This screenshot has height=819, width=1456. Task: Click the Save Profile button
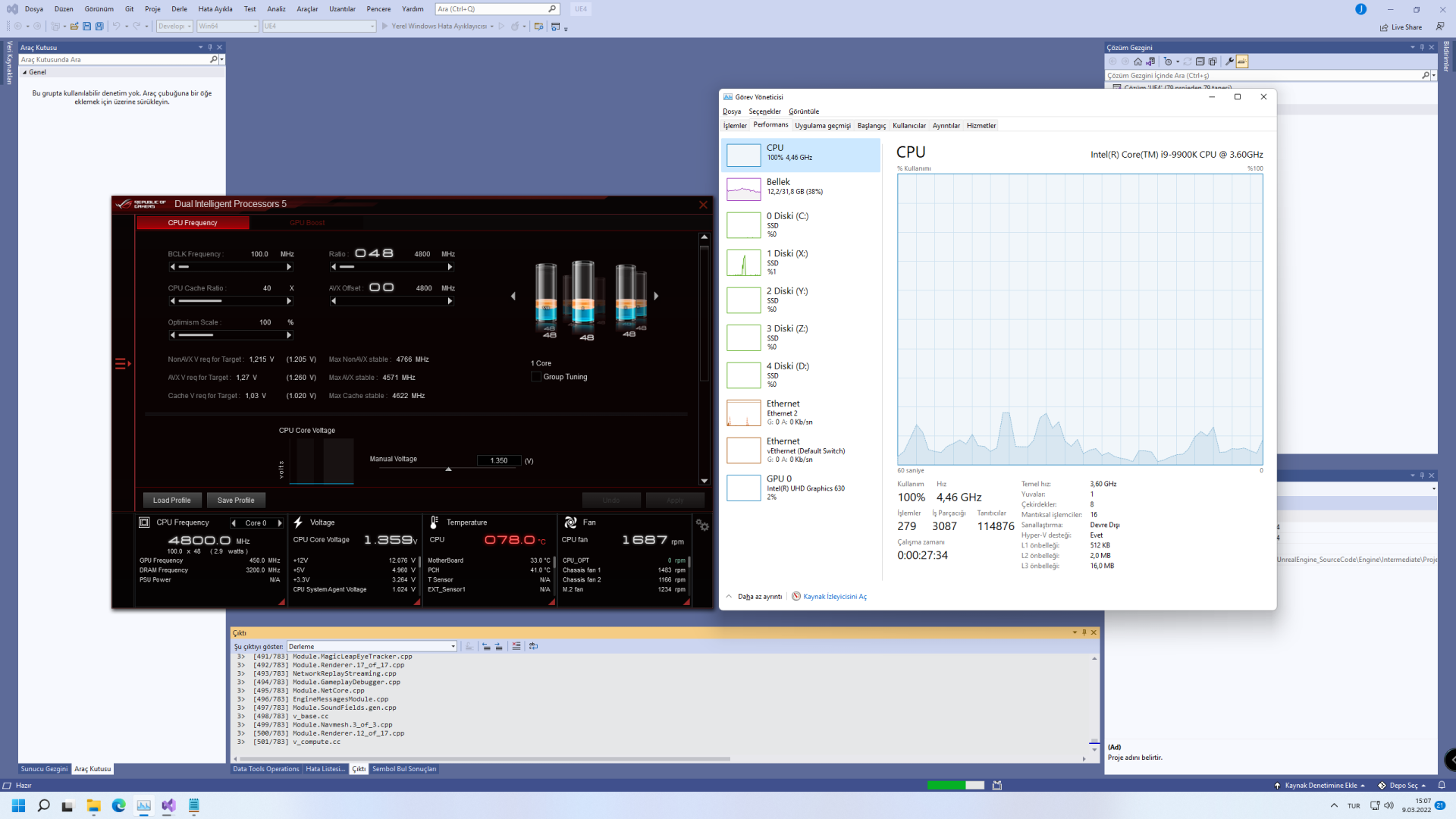pos(236,500)
